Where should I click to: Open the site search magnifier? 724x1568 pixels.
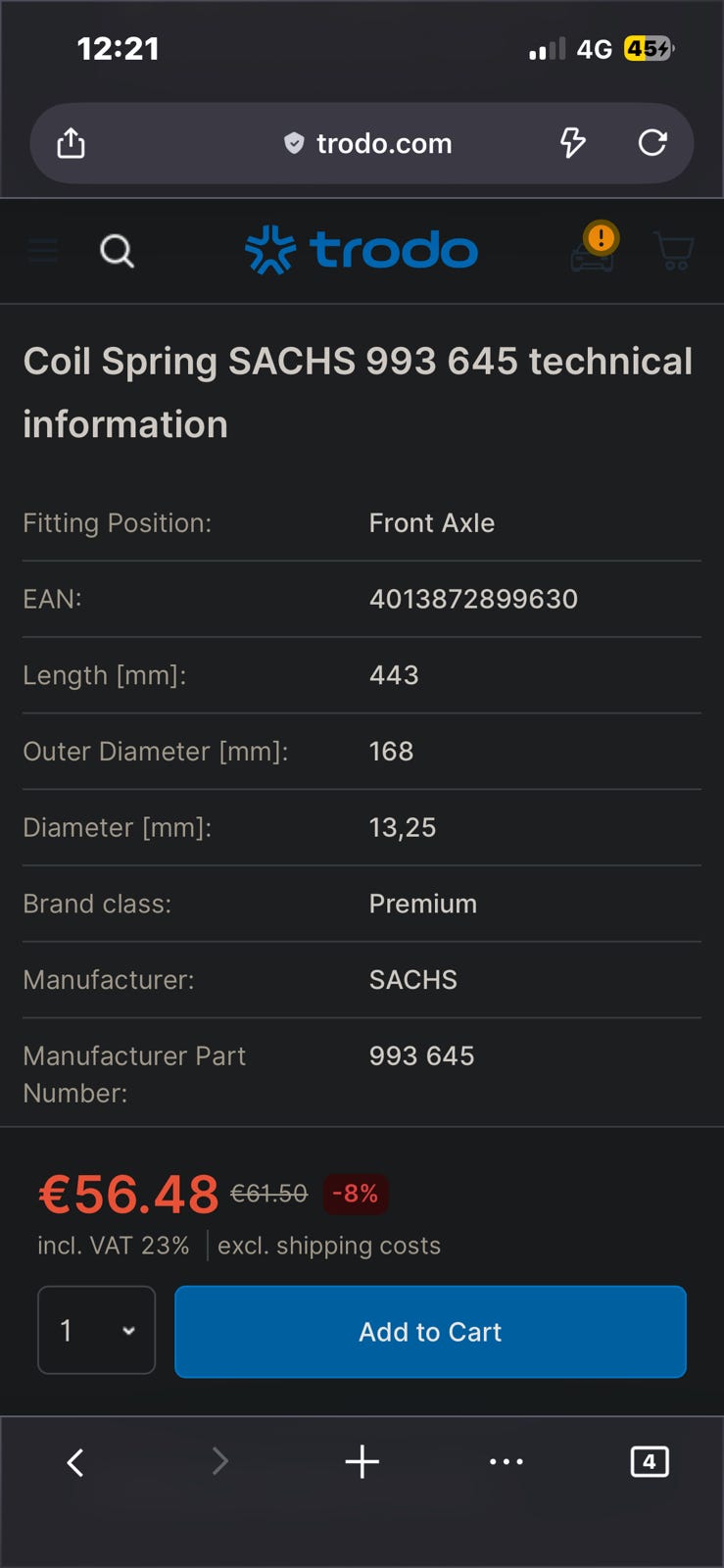(117, 252)
